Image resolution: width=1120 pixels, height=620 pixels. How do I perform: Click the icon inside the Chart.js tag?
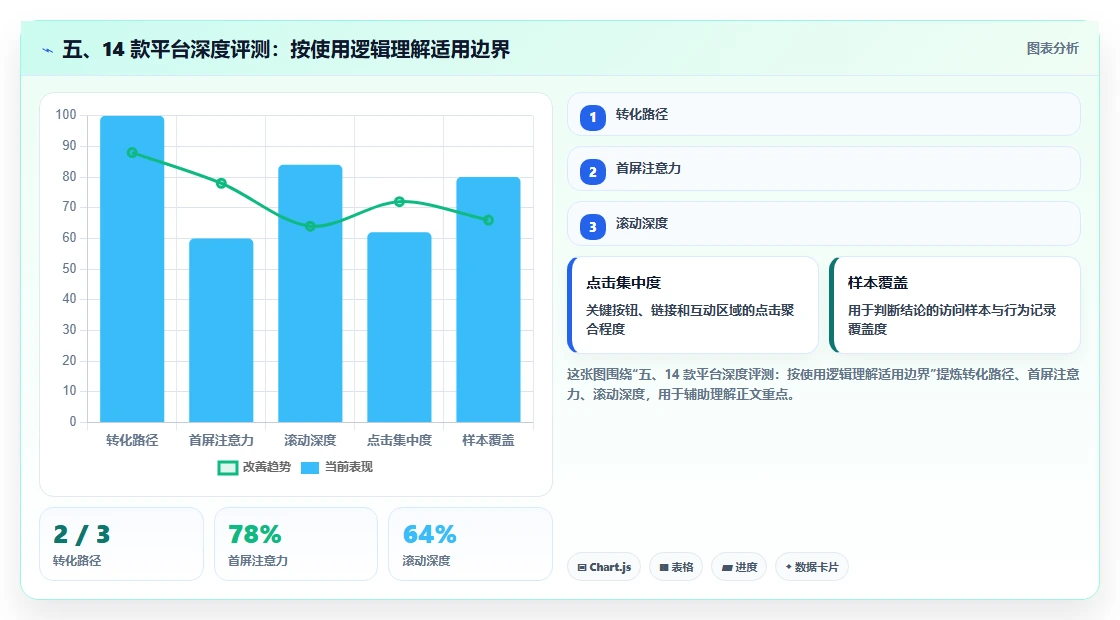click(x=582, y=568)
